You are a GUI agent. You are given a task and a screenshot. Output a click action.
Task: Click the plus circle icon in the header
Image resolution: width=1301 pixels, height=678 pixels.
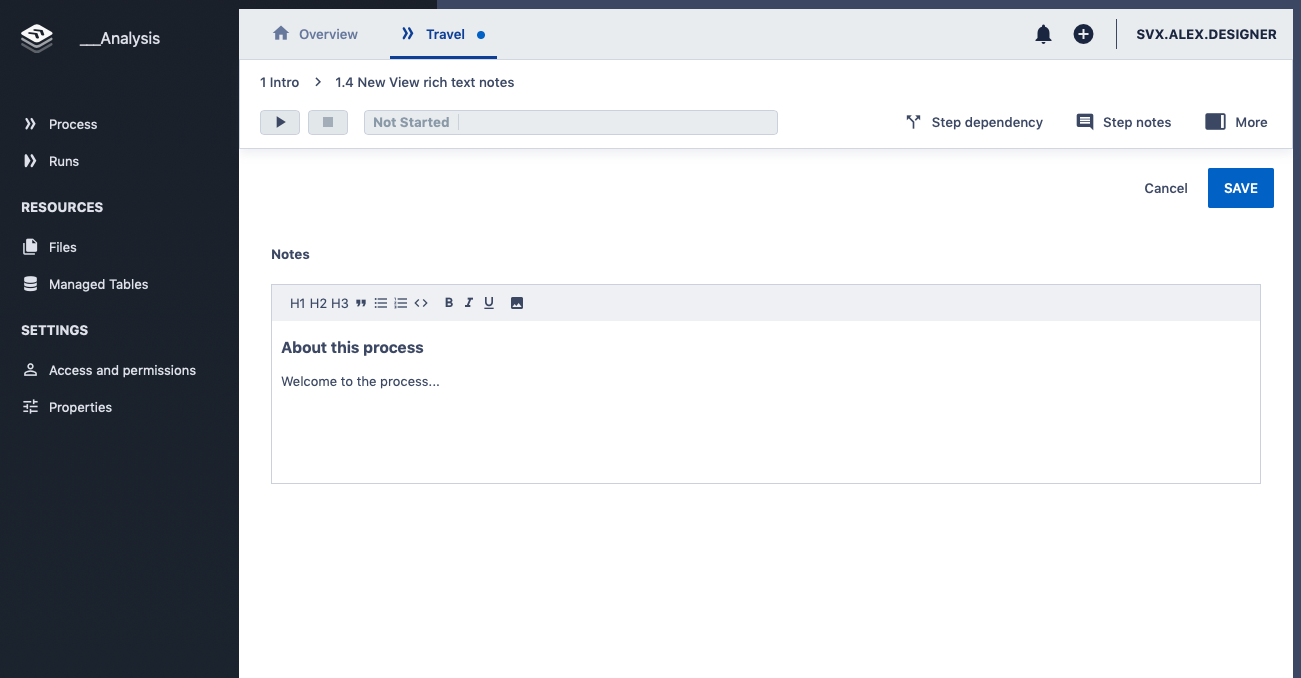[1083, 34]
